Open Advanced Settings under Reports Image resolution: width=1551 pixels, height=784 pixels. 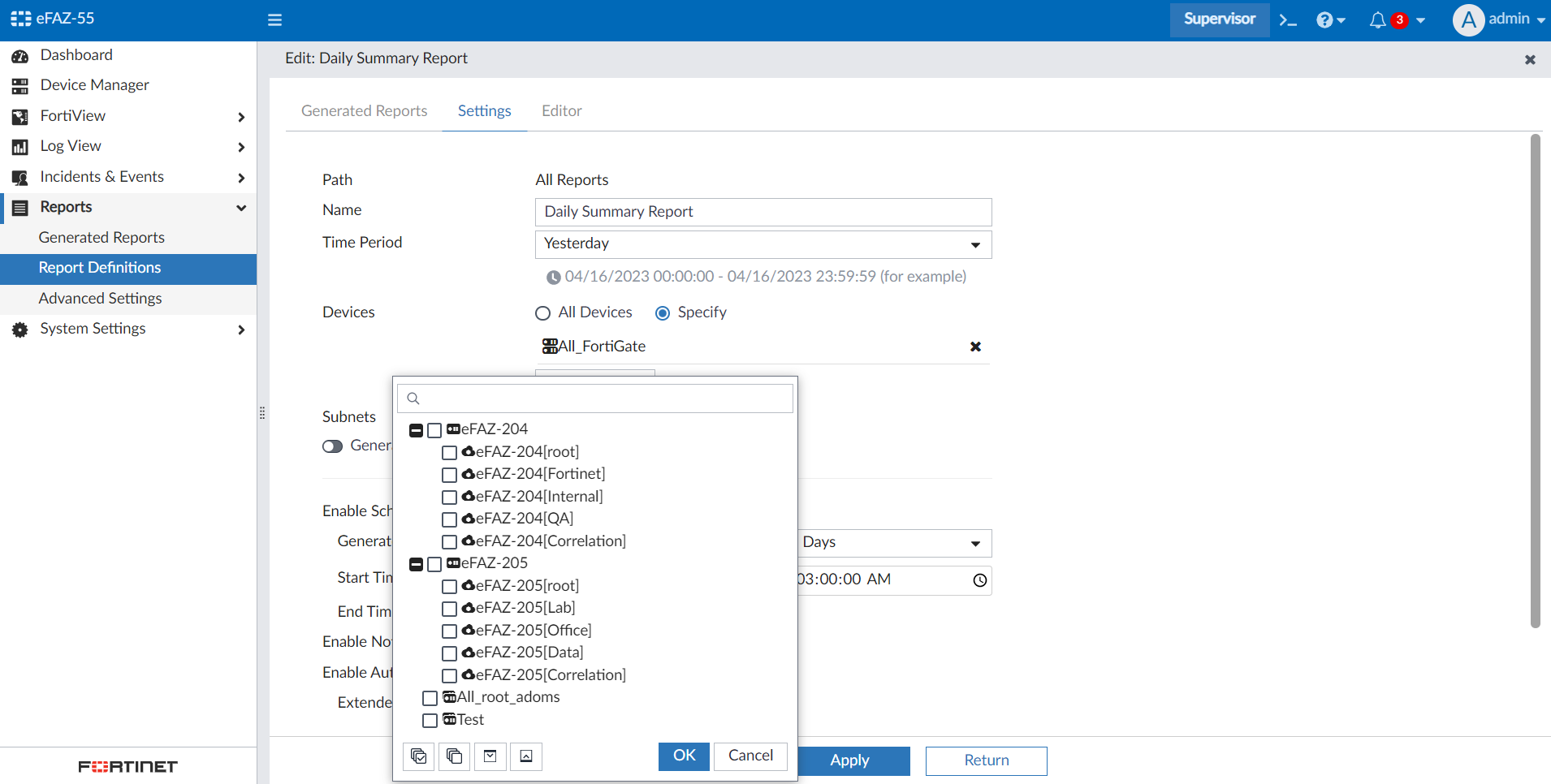click(x=100, y=298)
